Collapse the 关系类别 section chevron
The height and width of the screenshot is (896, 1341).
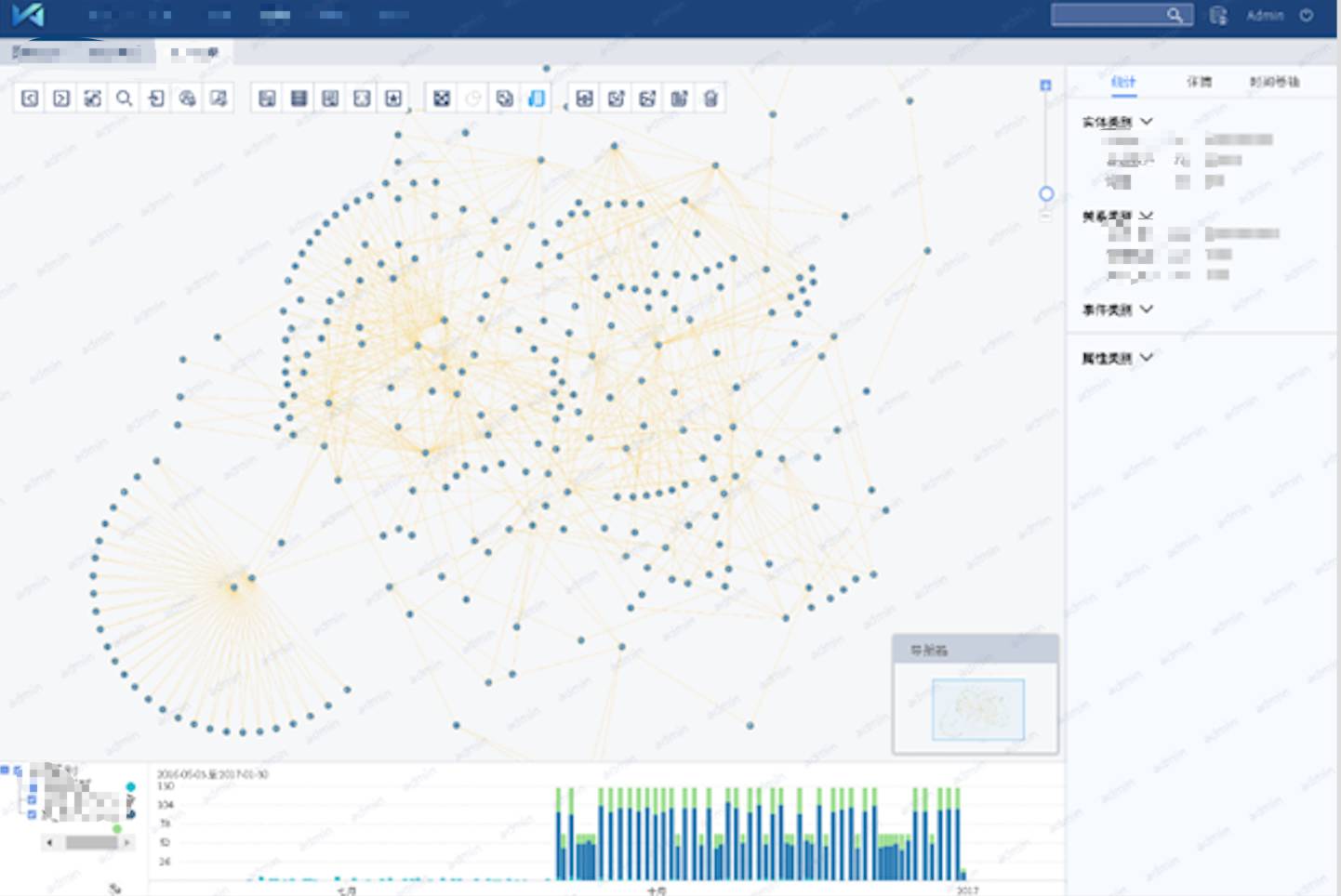1147,216
